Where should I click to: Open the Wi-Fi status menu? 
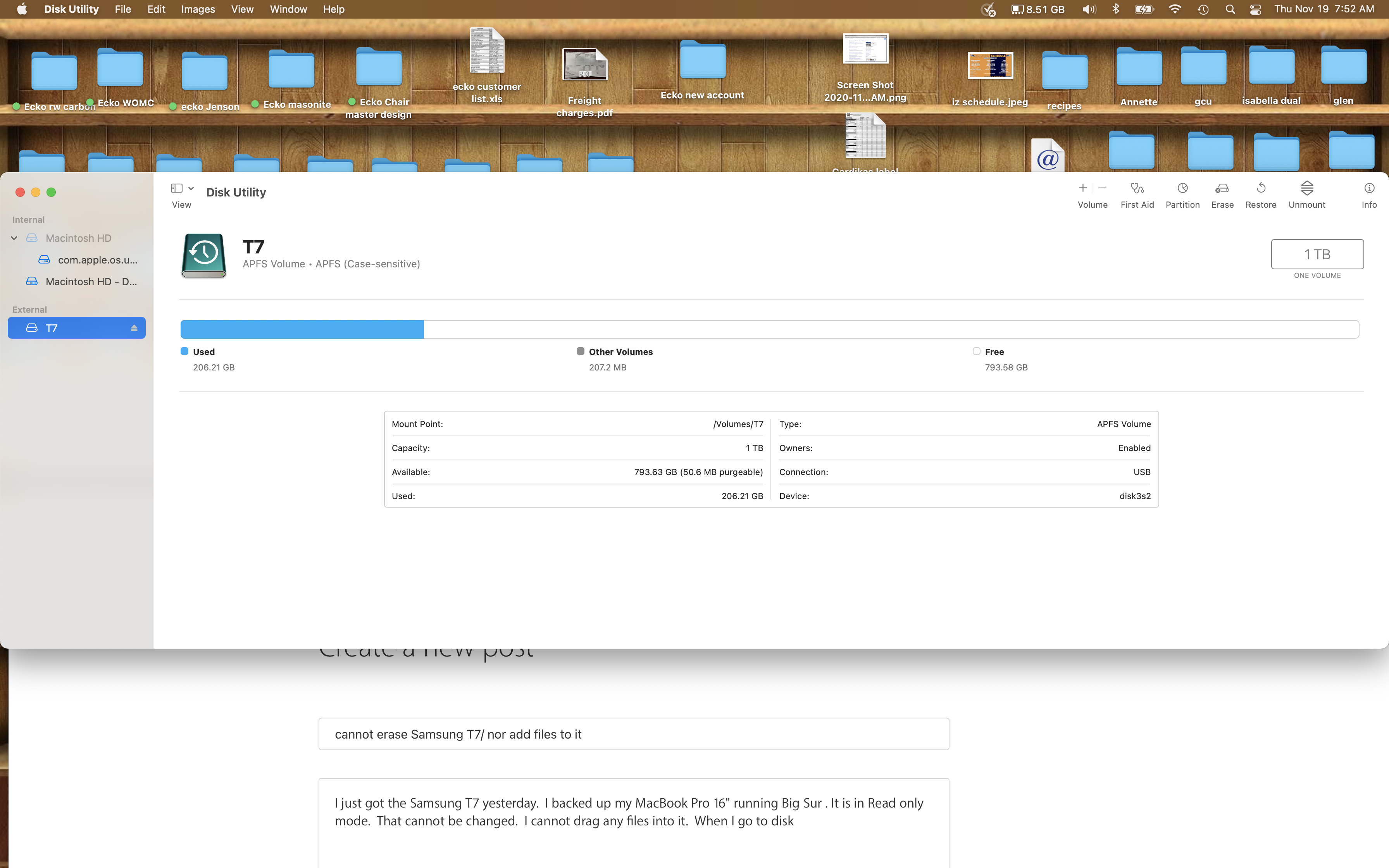click(1175, 9)
